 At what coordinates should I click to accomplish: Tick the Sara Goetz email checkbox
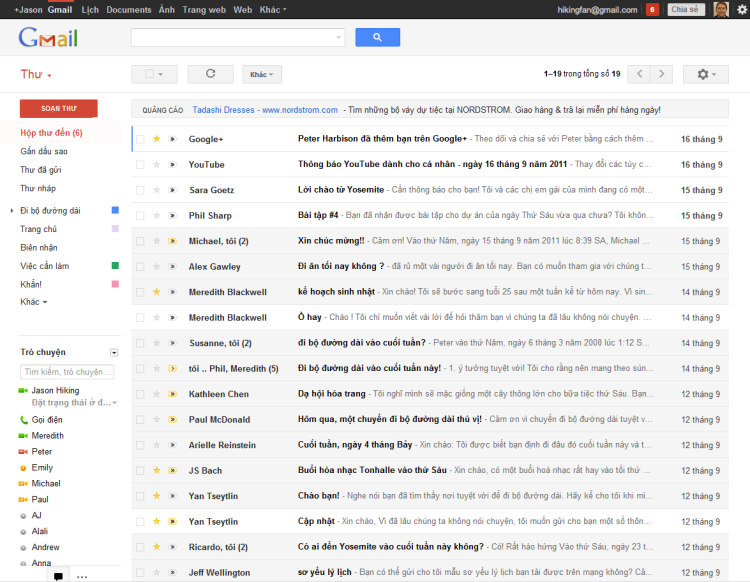(140, 190)
